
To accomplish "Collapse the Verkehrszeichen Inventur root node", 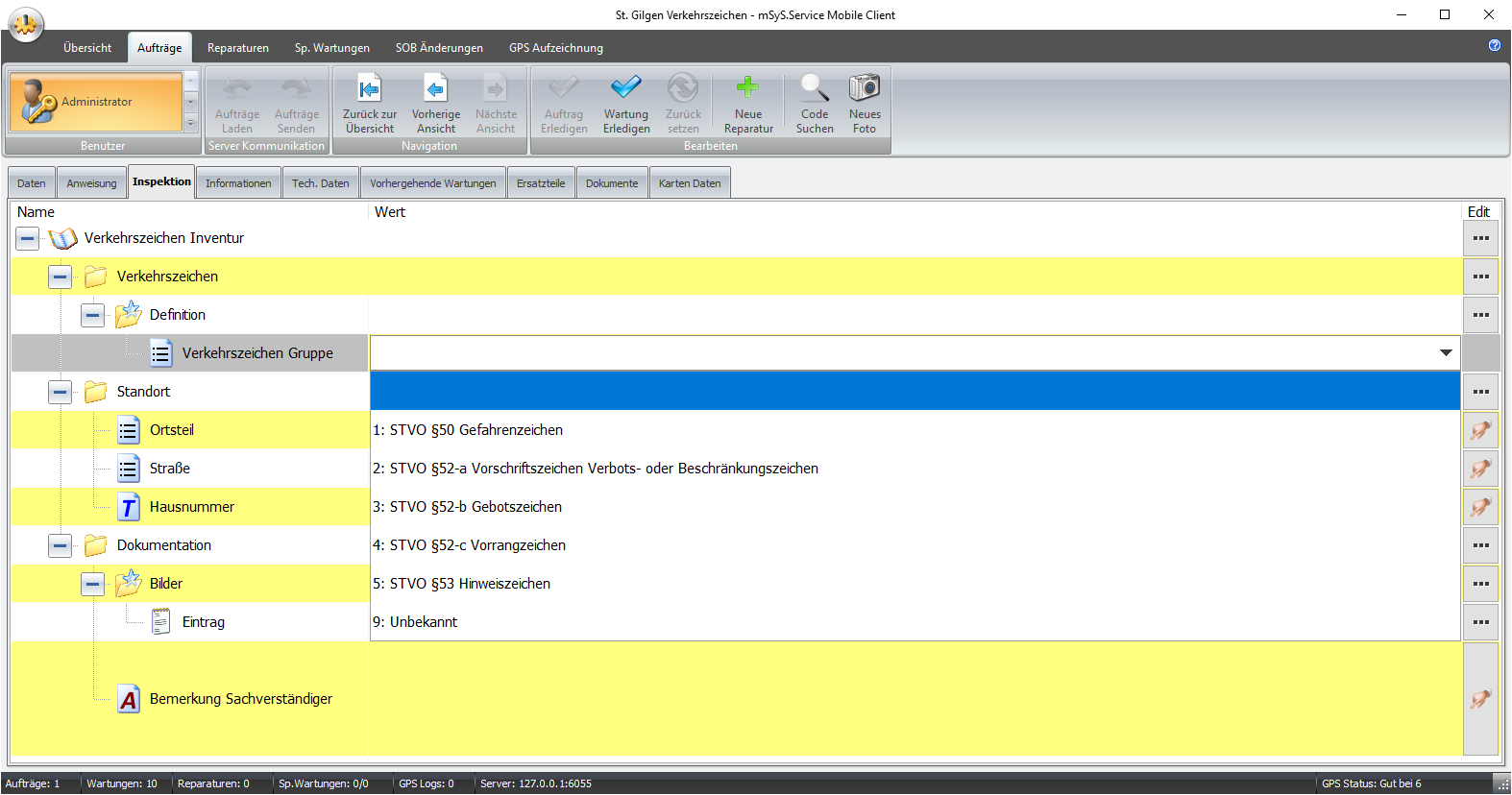I will 28,238.
